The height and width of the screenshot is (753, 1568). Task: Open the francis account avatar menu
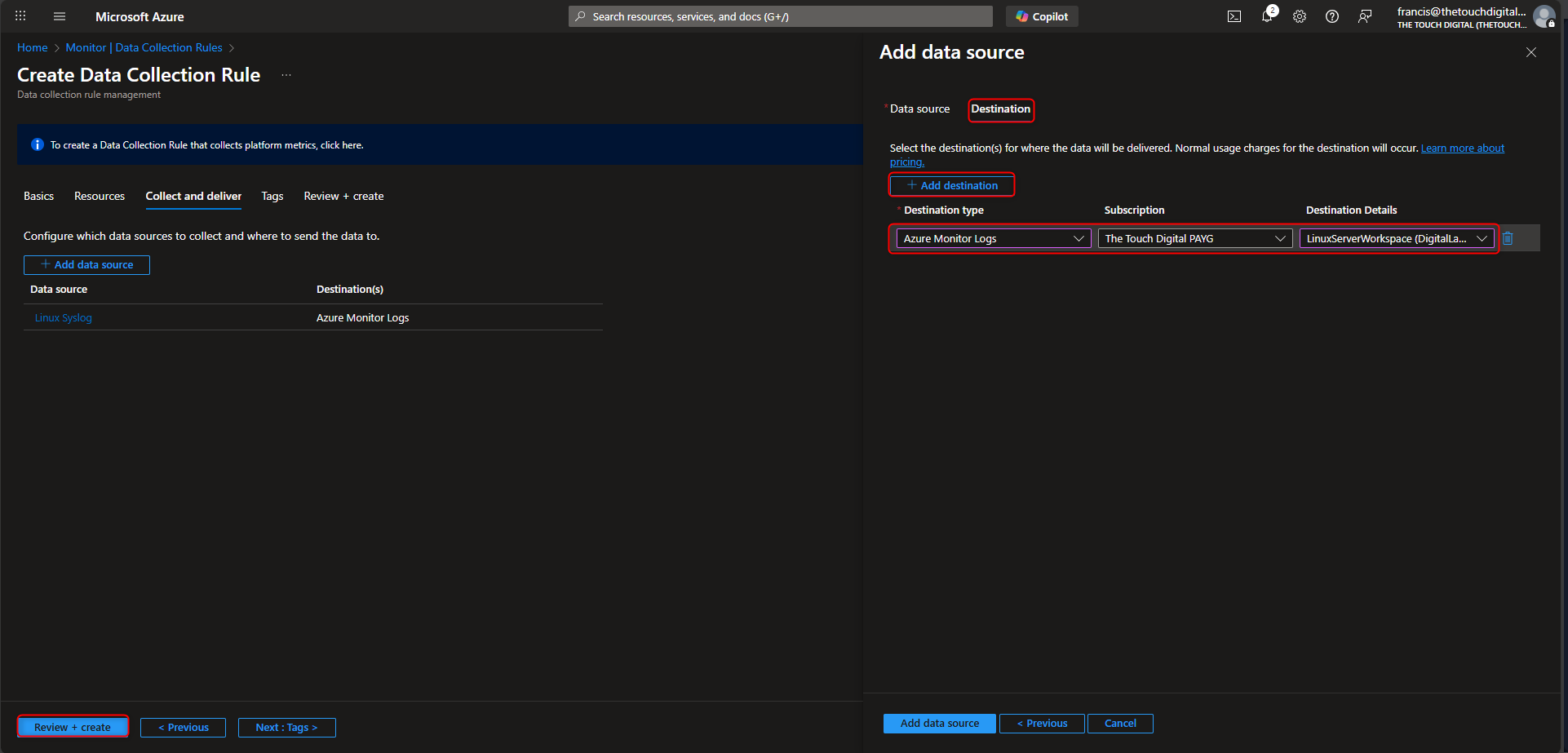coord(1544,16)
